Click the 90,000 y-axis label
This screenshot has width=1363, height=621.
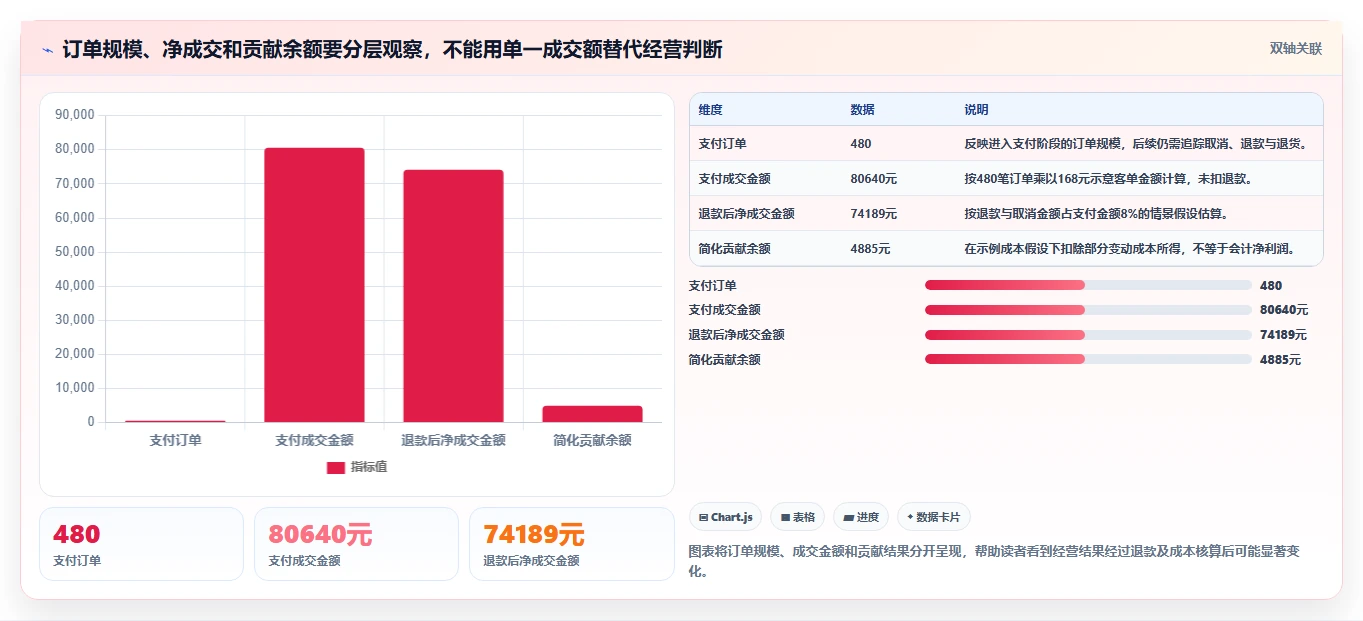pyautogui.click(x=75, y=115)
